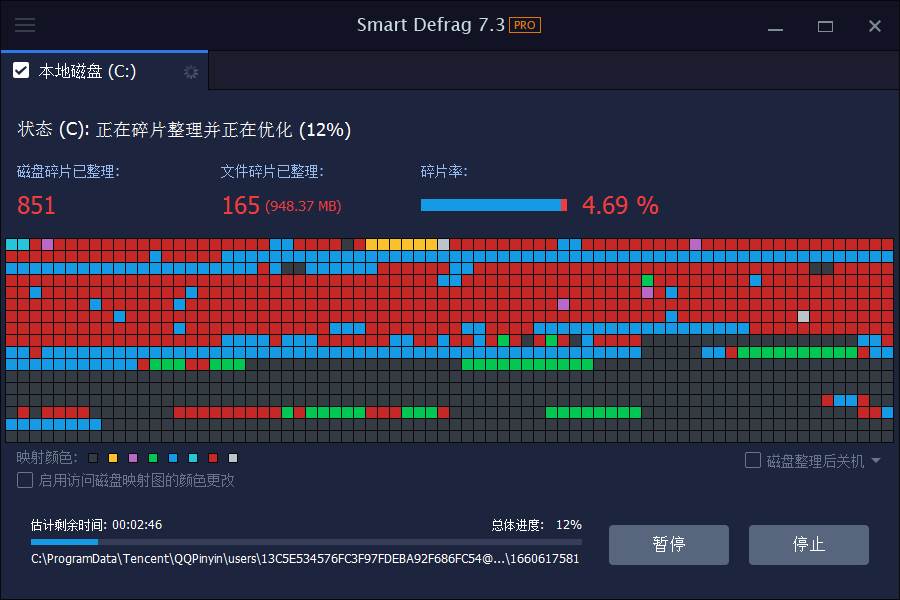Click the purple map legend square
The height and width of the screenshot is (600, 900).
click(x=133, y=458)
